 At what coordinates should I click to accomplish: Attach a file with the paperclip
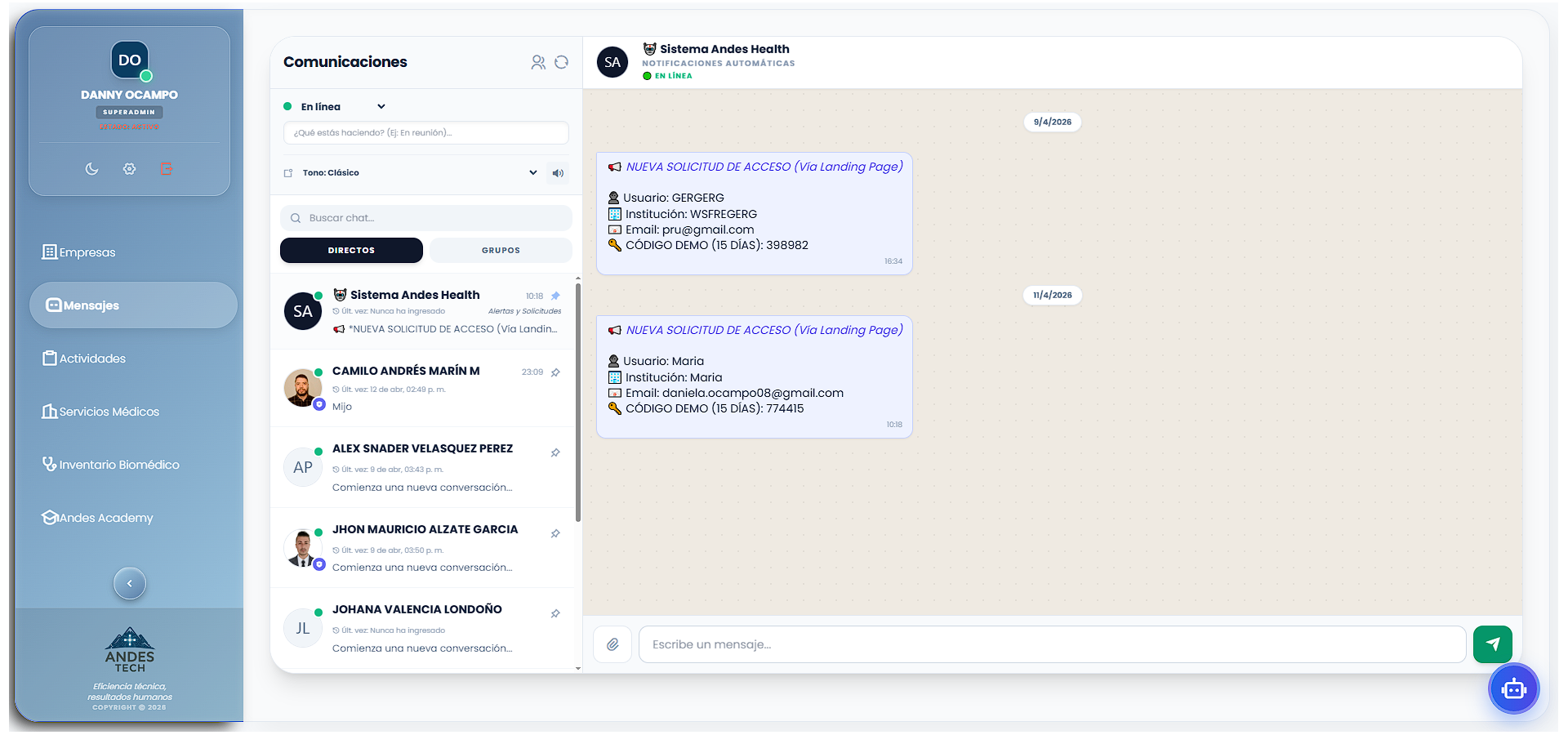612,644
